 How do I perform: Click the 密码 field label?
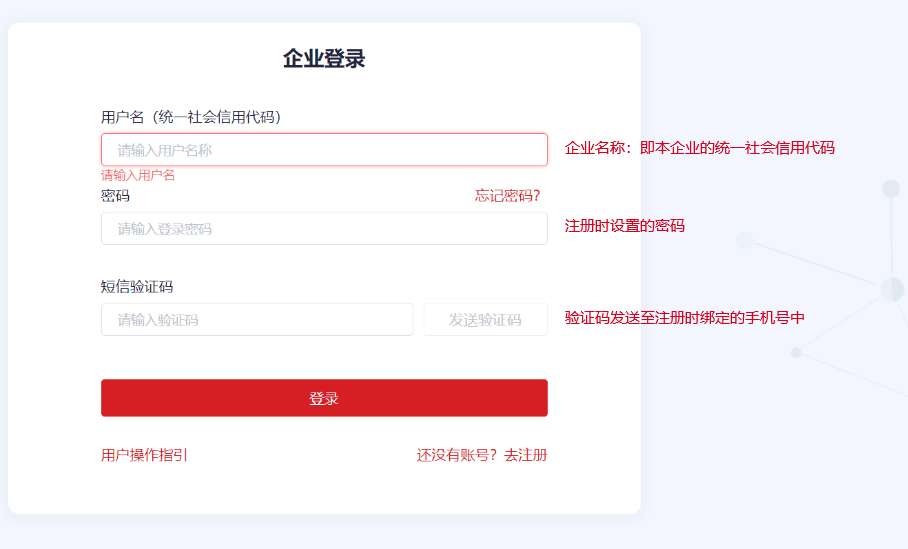point(115,196)
